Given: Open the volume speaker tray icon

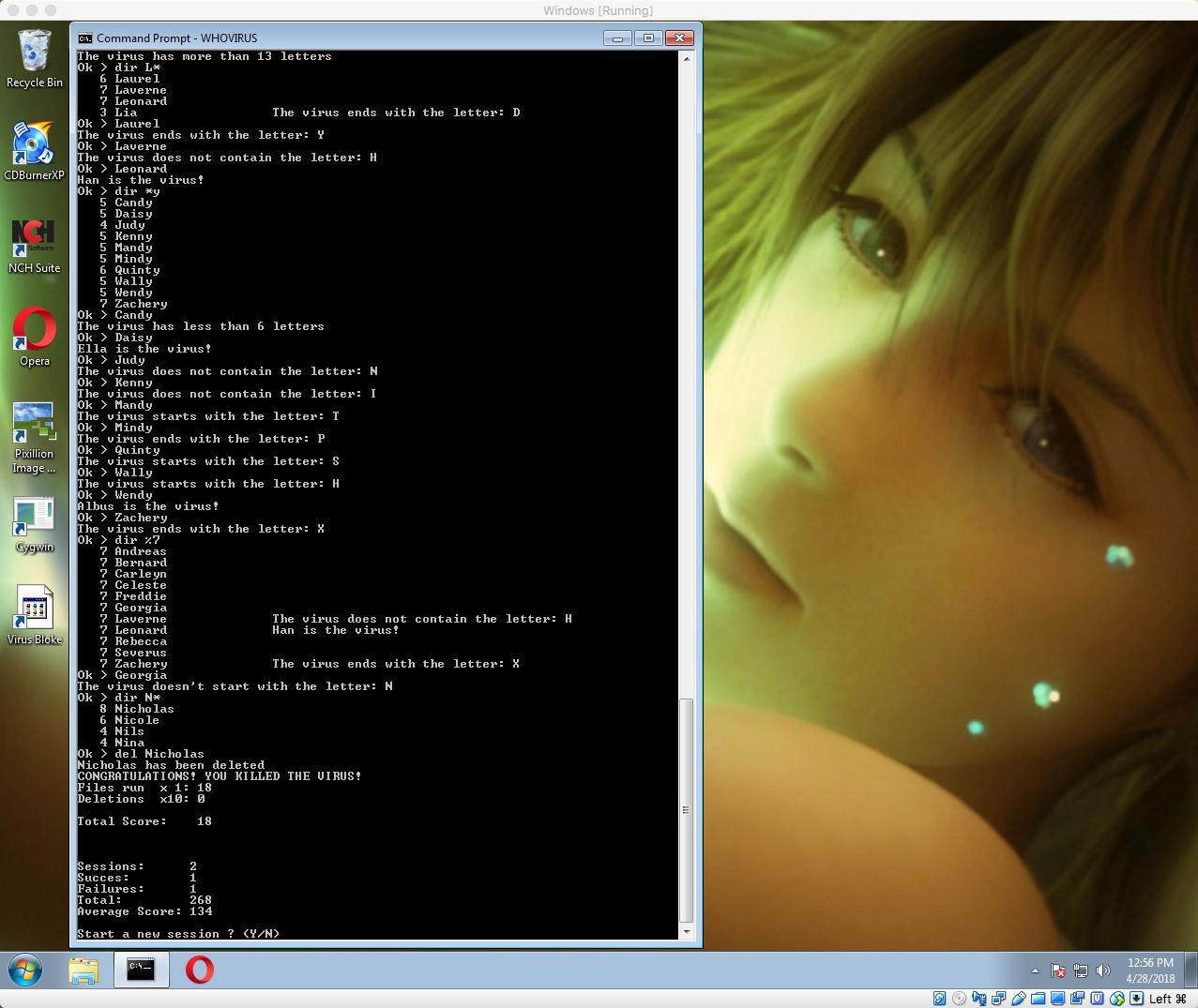Looking at the screenshot, I should pyautogui.click(x=1102, y=970).
